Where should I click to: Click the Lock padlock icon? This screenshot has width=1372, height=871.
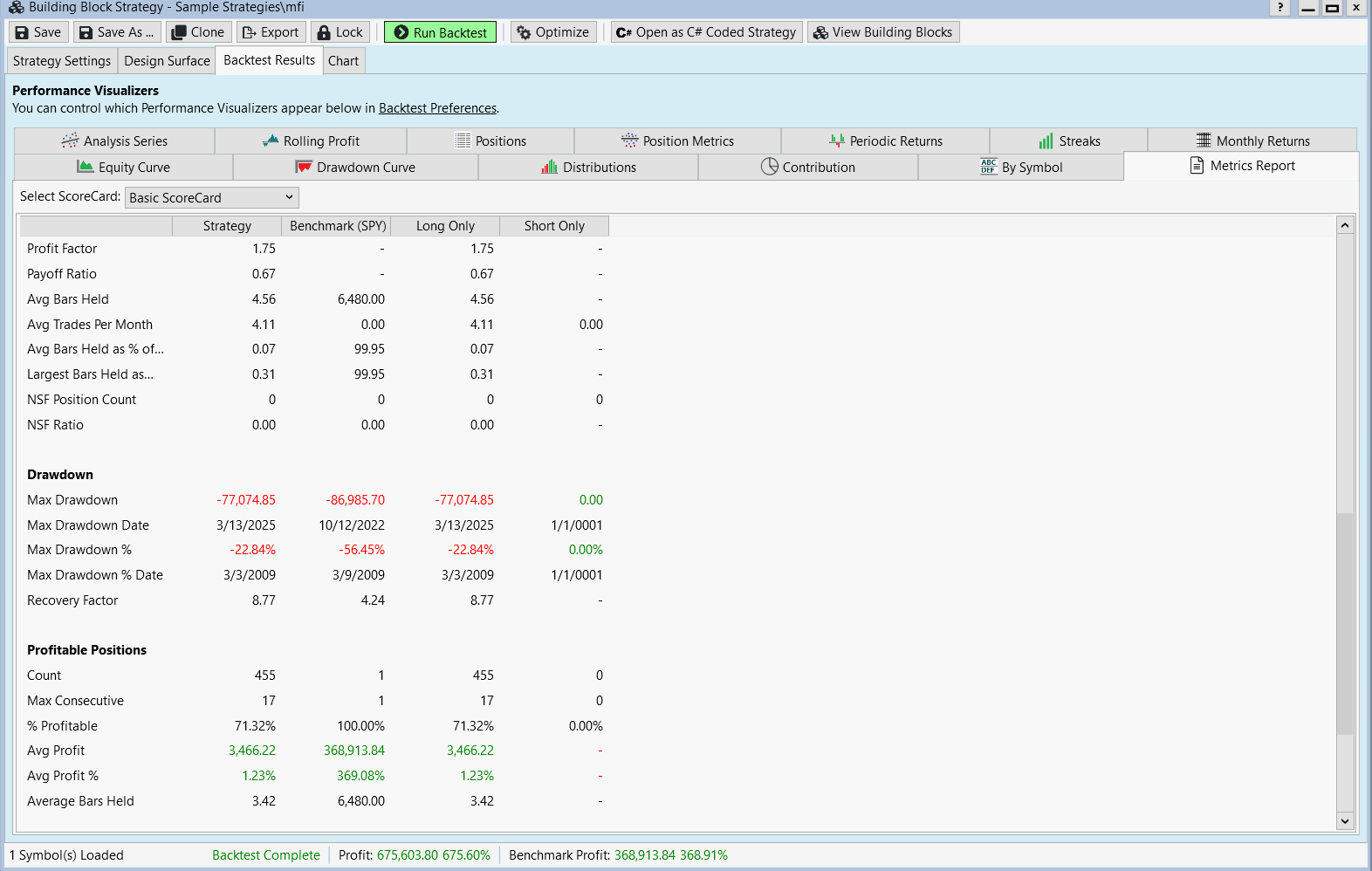[x=324, y=32]
